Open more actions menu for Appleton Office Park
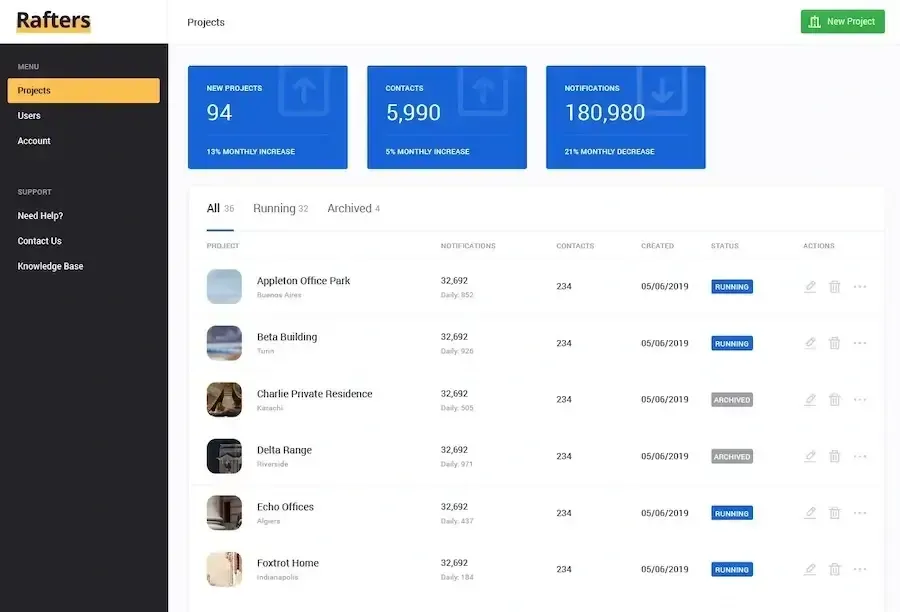 (860, 287)
